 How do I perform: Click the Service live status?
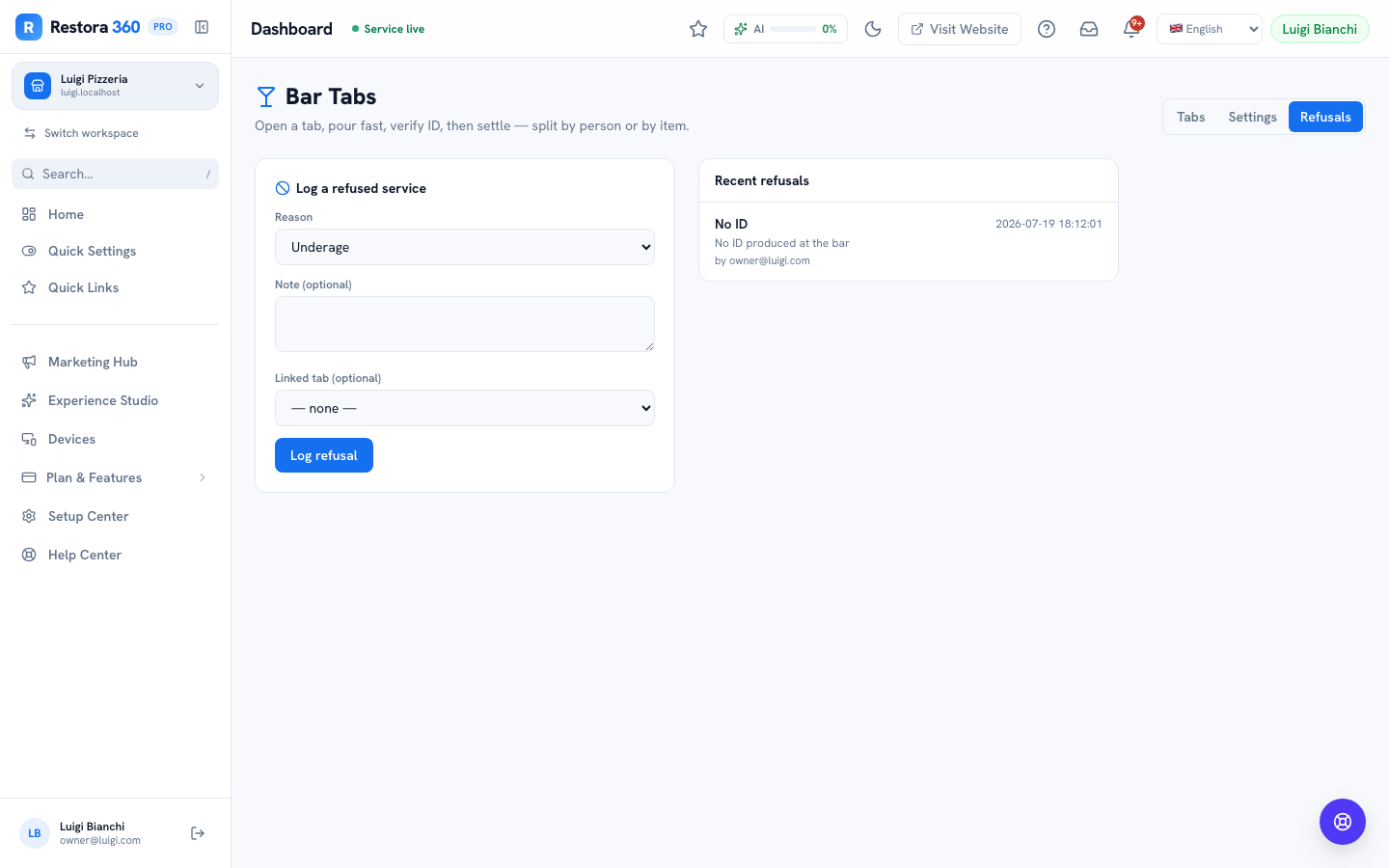(388, 29)
